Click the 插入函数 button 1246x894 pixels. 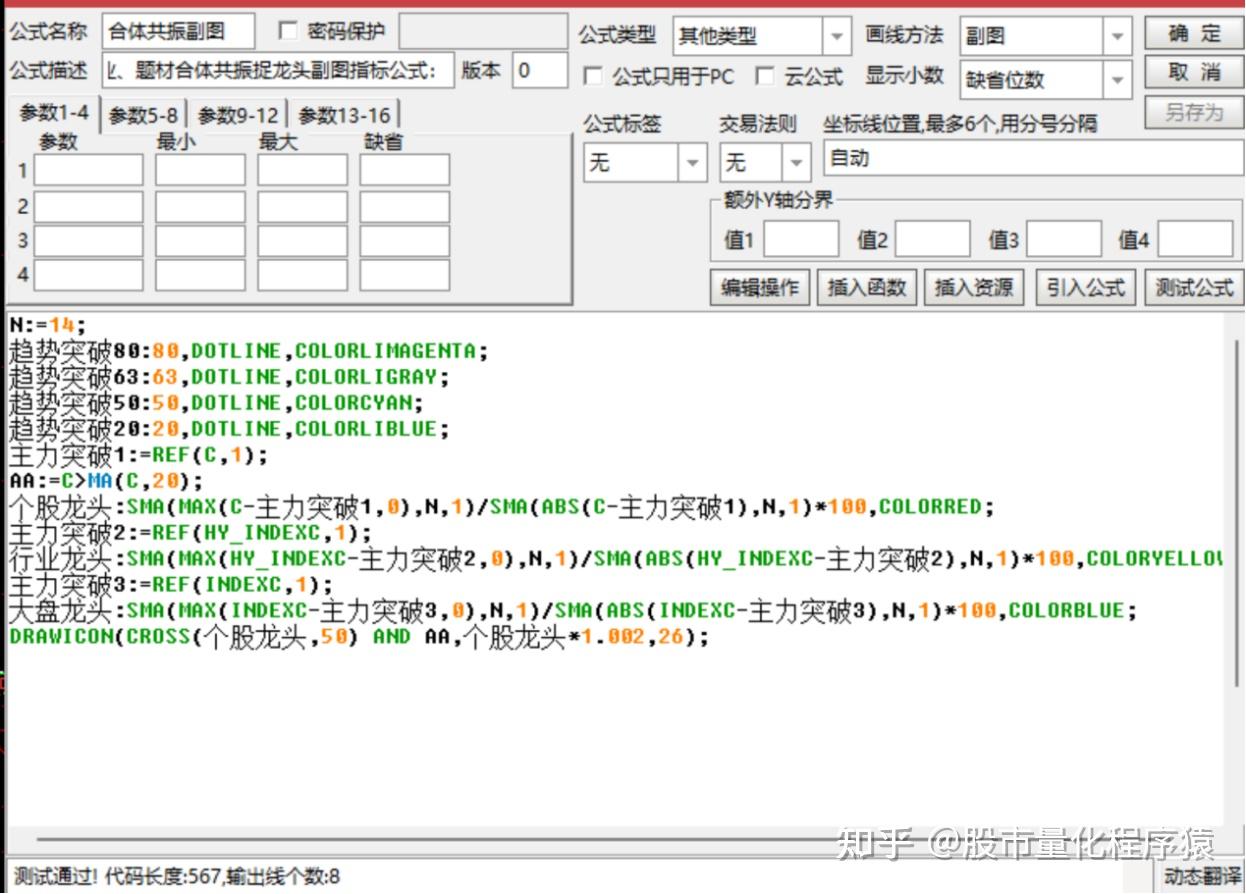tap(867, 288)
